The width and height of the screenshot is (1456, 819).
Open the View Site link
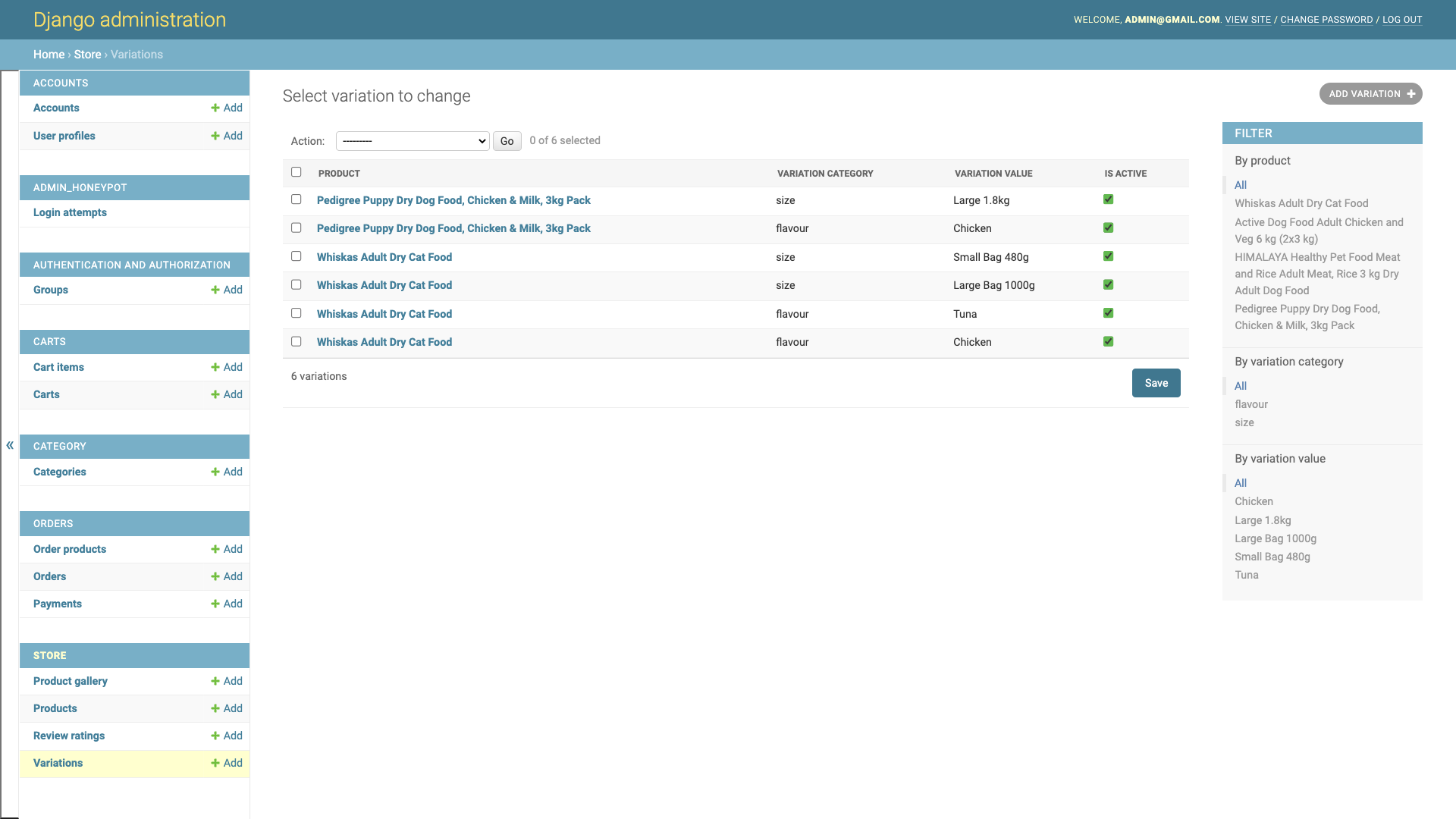coord(1248,20)
